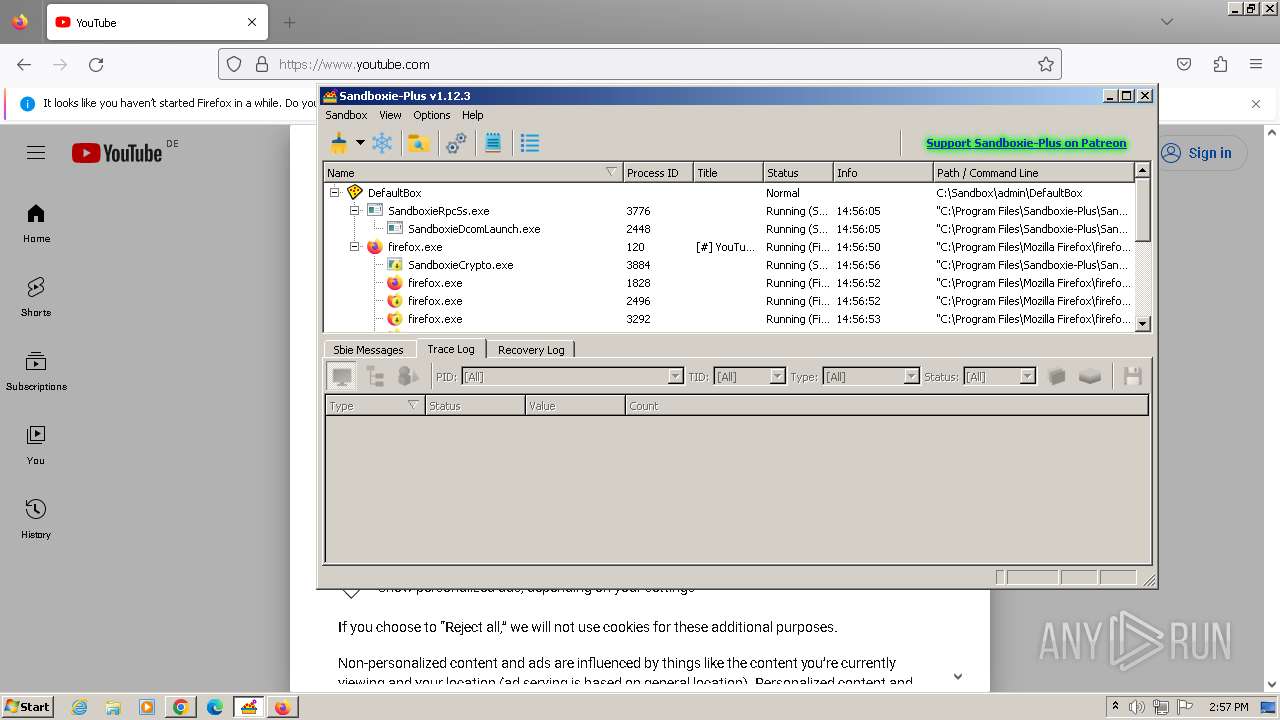The width and height of the screenshot is (1280, 720).
Task: Click the snowflake Keep Terminated icon
Action: [x=382, y=143]
